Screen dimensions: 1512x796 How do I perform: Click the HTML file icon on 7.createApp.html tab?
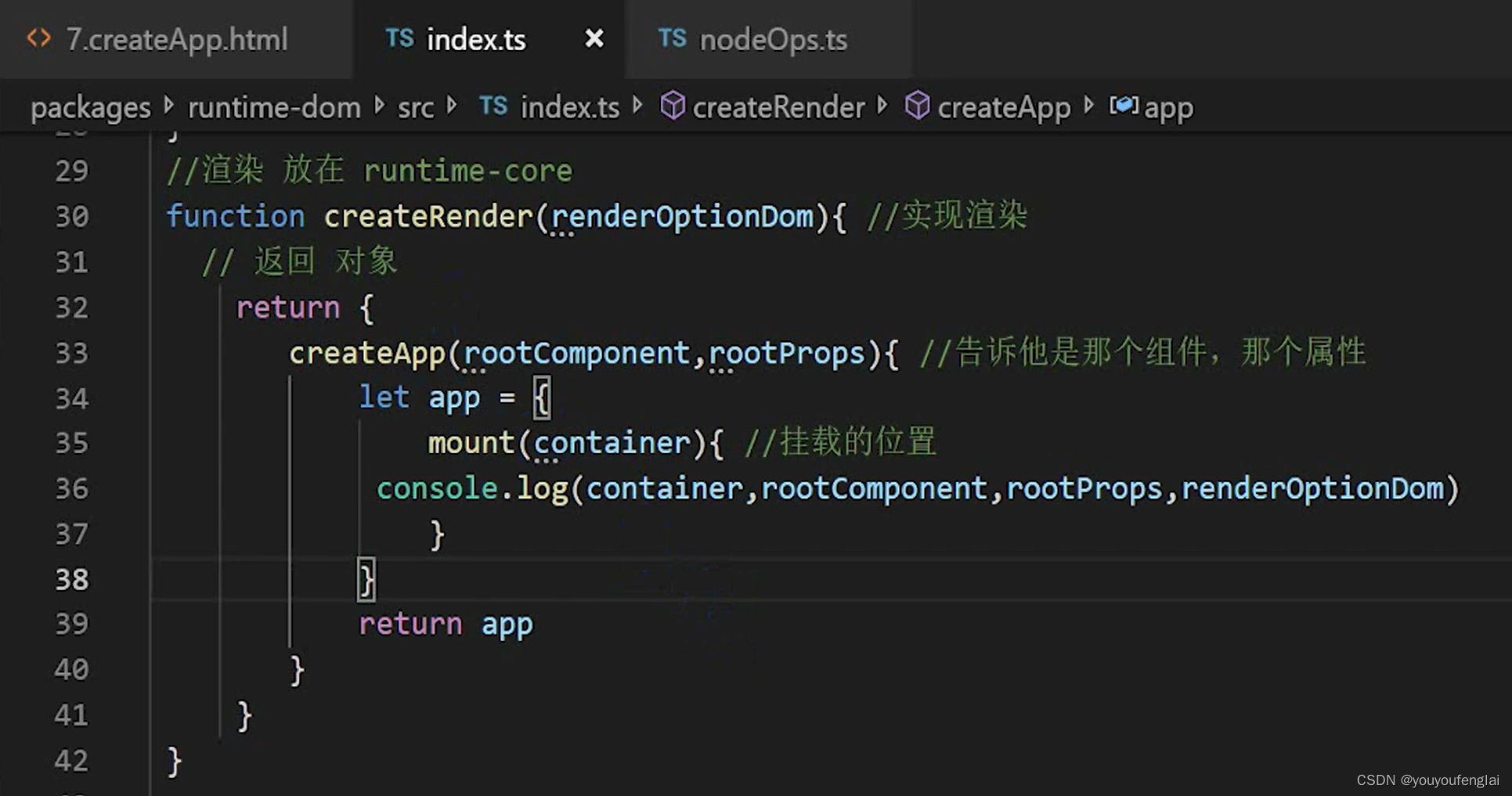point(38,38)
